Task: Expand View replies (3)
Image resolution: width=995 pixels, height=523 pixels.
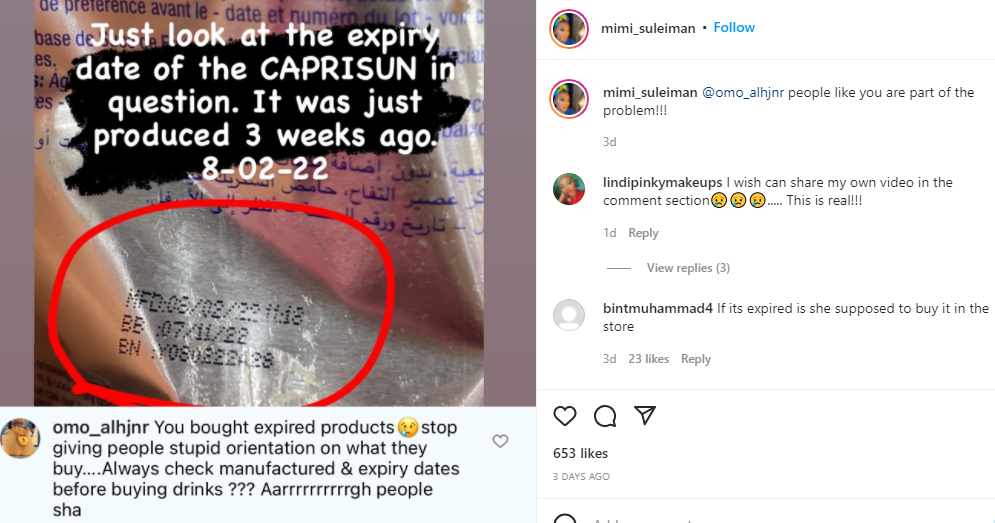Action: point(688,268)
